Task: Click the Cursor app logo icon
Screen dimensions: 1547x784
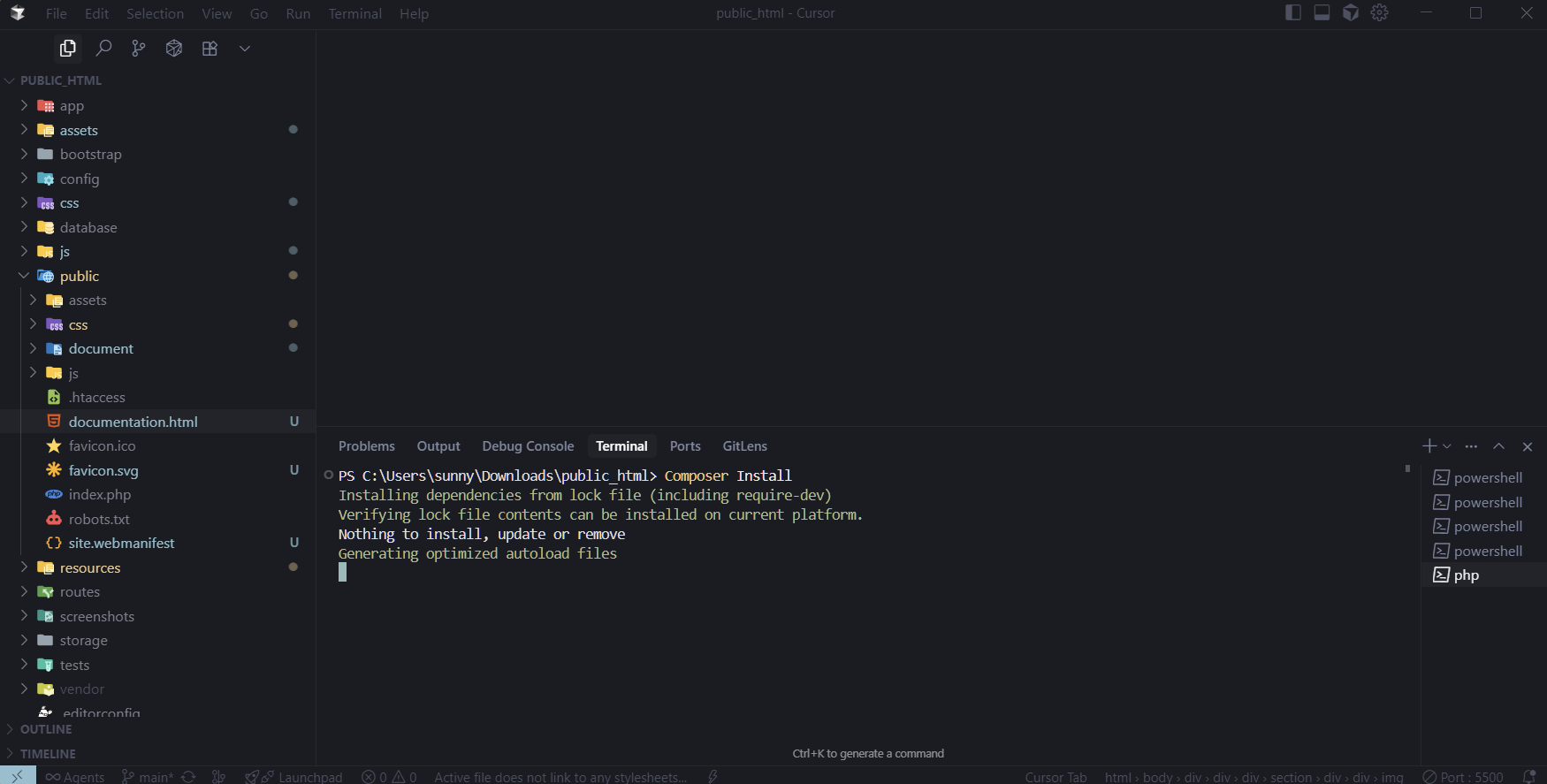Action: [18, 13]
